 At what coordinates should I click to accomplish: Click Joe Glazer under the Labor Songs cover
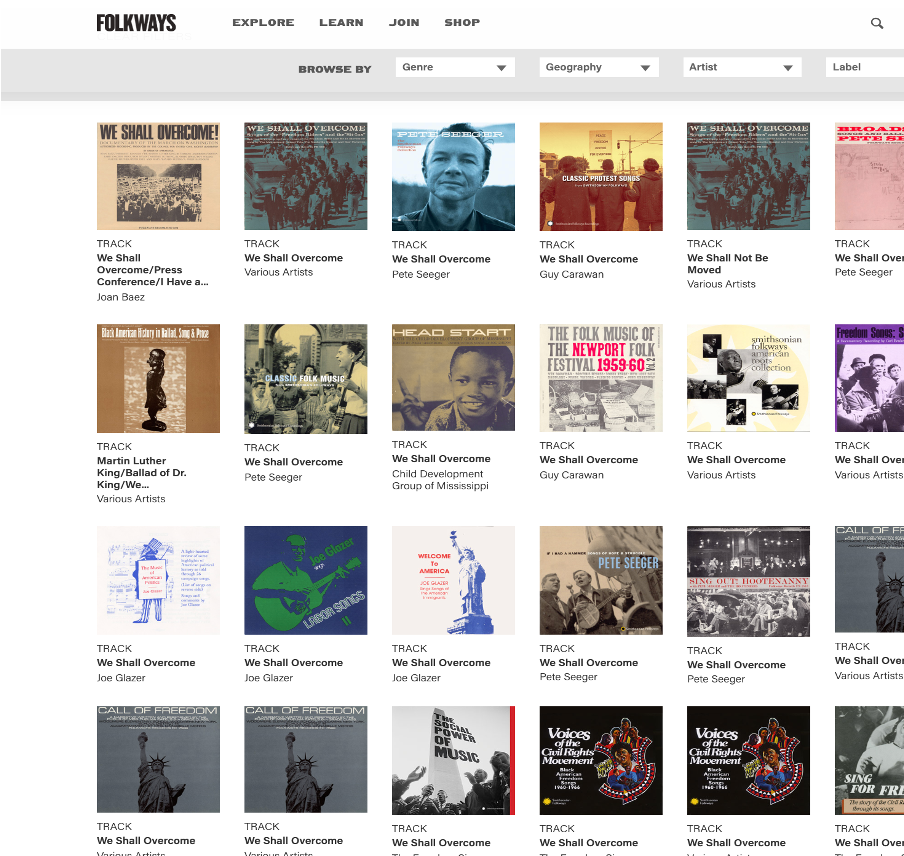click(x=269, y=678)
